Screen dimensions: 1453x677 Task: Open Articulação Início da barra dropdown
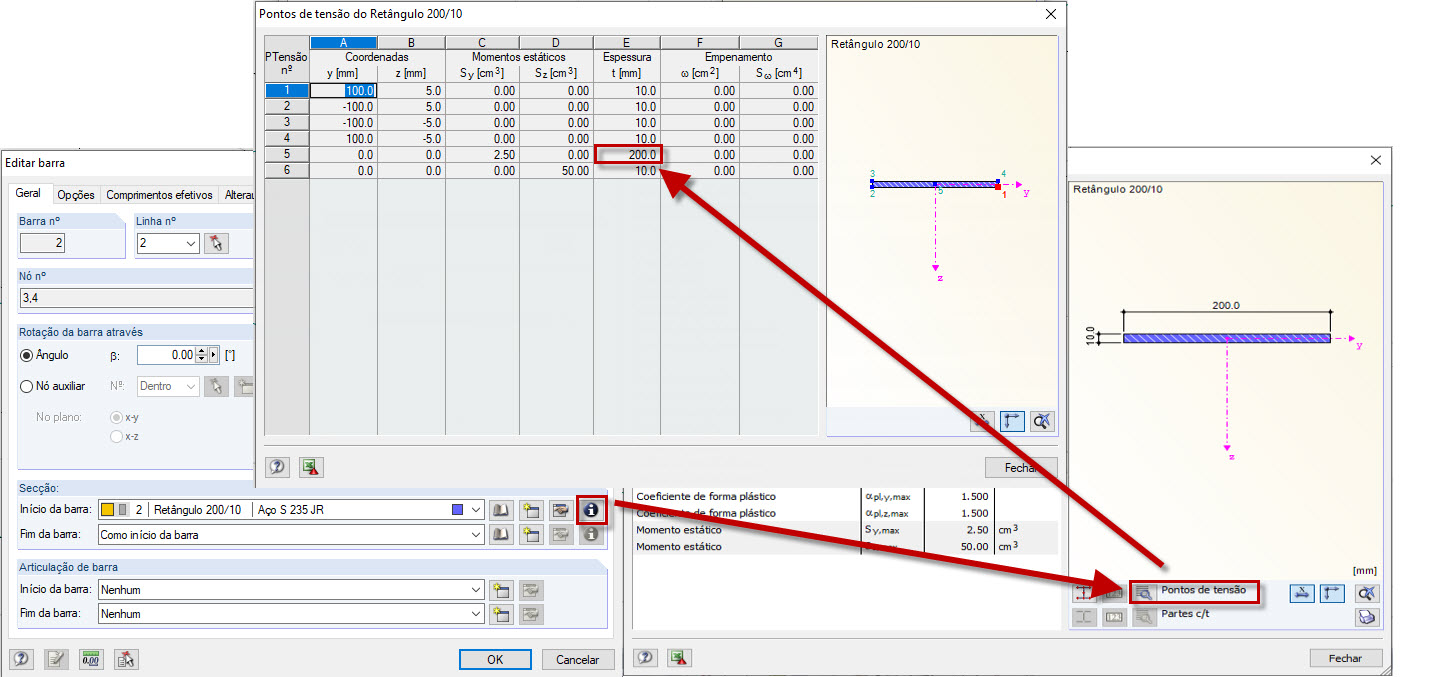point(476,590)
